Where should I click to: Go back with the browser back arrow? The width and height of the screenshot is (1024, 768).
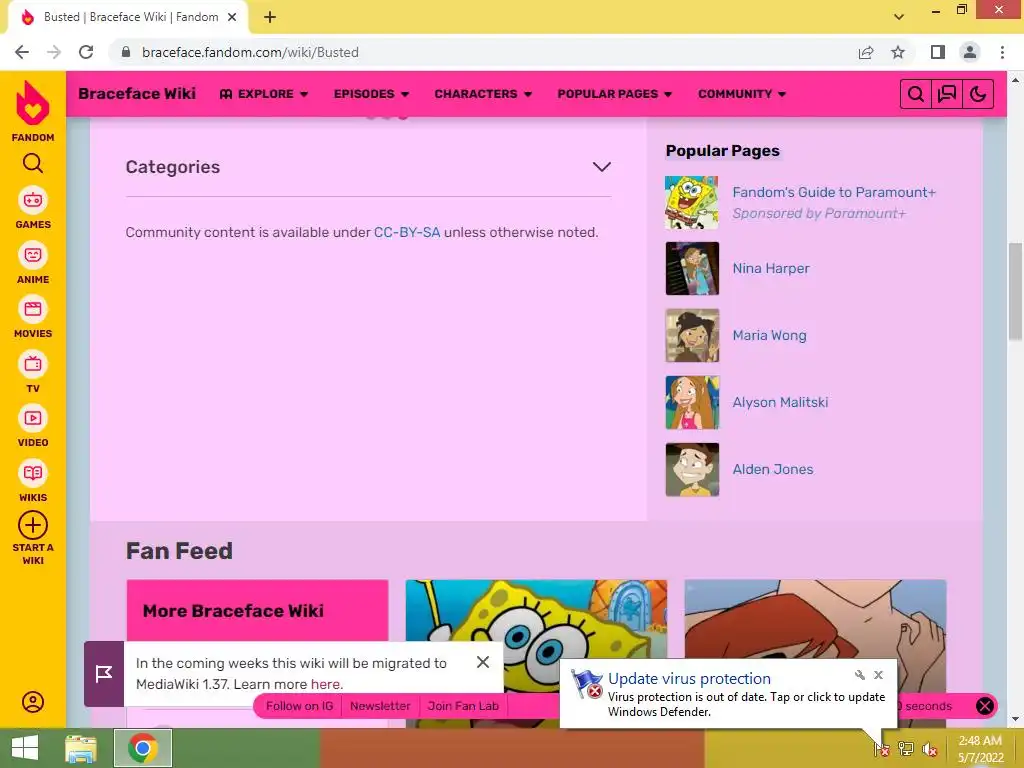(22, 52)
